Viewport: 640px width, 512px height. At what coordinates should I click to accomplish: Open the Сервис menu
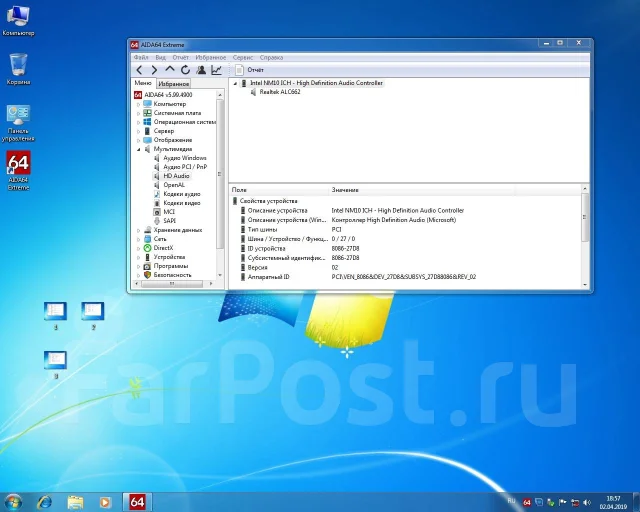tap(243, 58)
